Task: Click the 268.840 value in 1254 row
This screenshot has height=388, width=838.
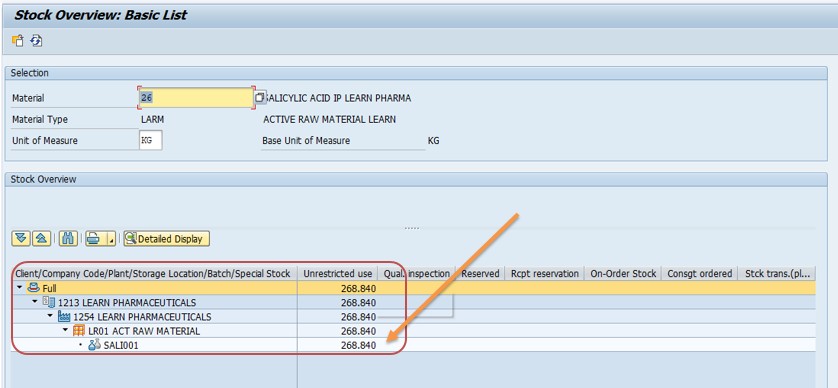Action: coord(358,317)
